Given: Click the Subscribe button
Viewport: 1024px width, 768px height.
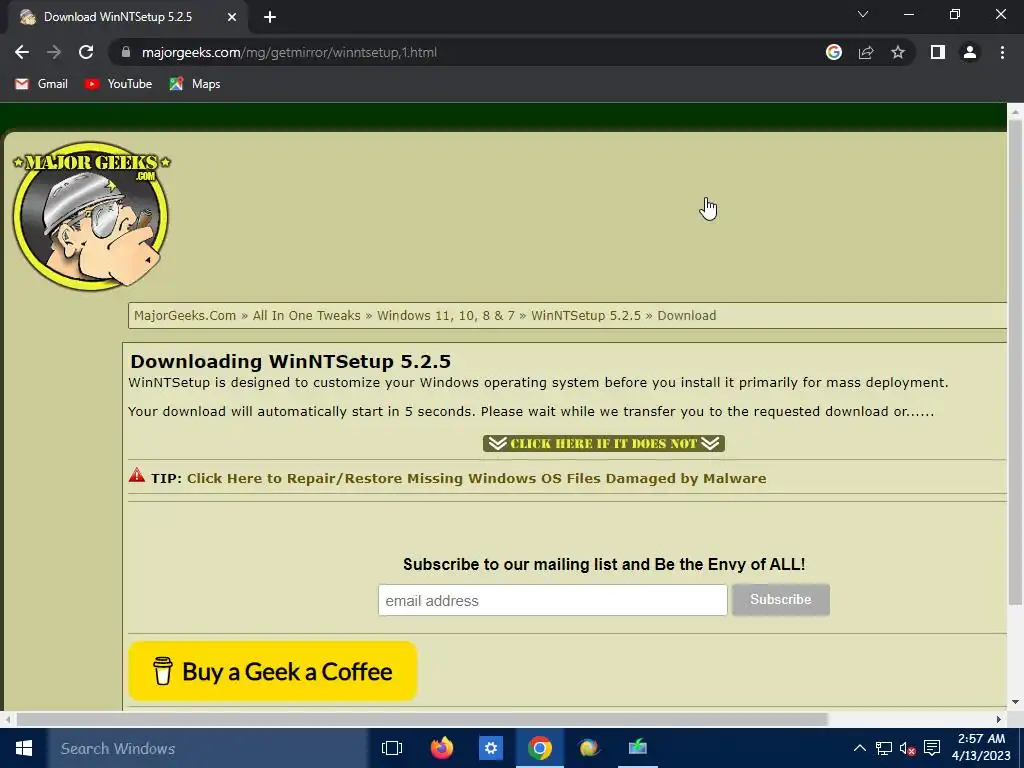Looking at the screenshot, I should click(780, 600).
